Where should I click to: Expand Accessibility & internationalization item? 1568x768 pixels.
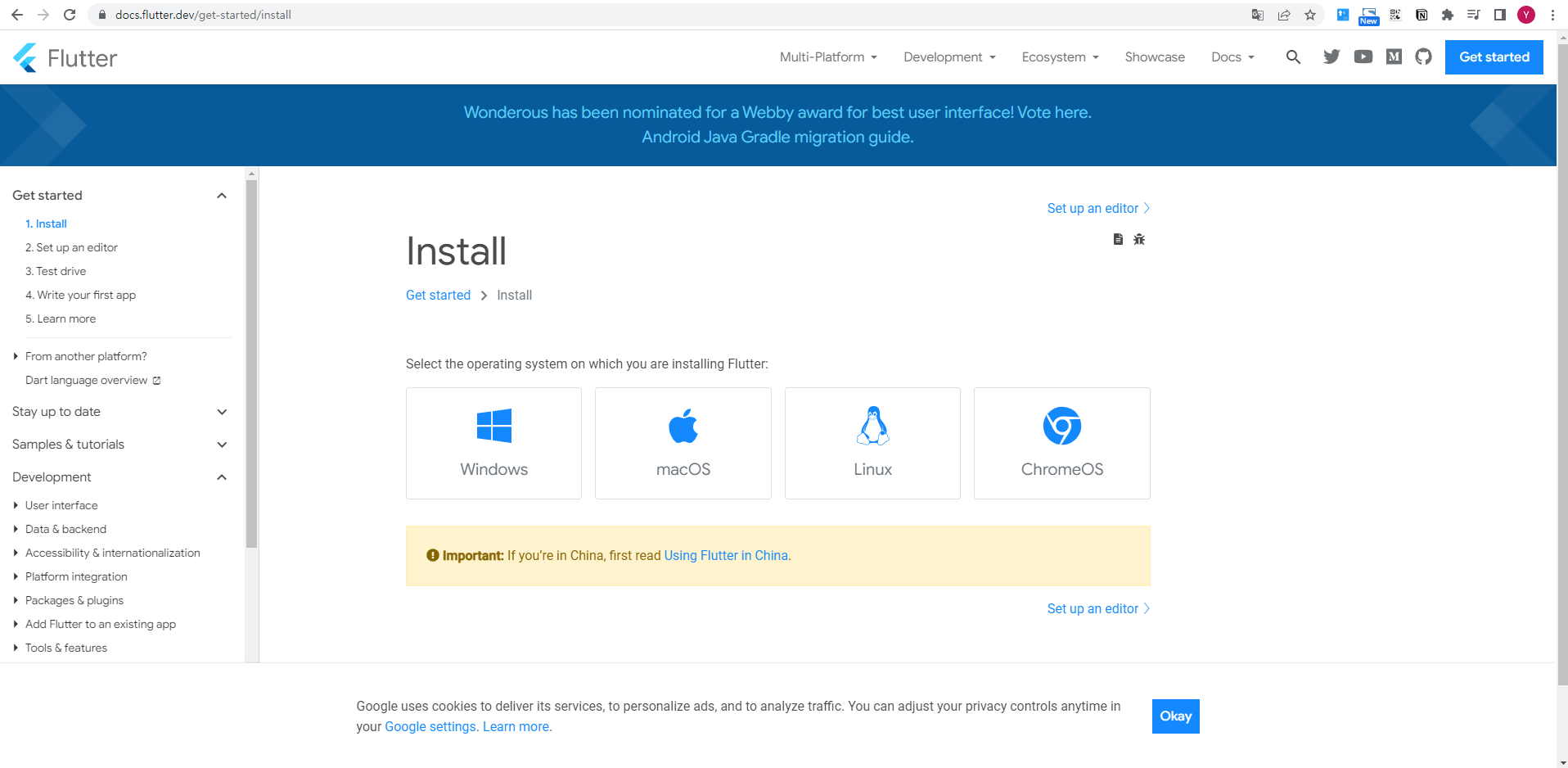[106, 553]
